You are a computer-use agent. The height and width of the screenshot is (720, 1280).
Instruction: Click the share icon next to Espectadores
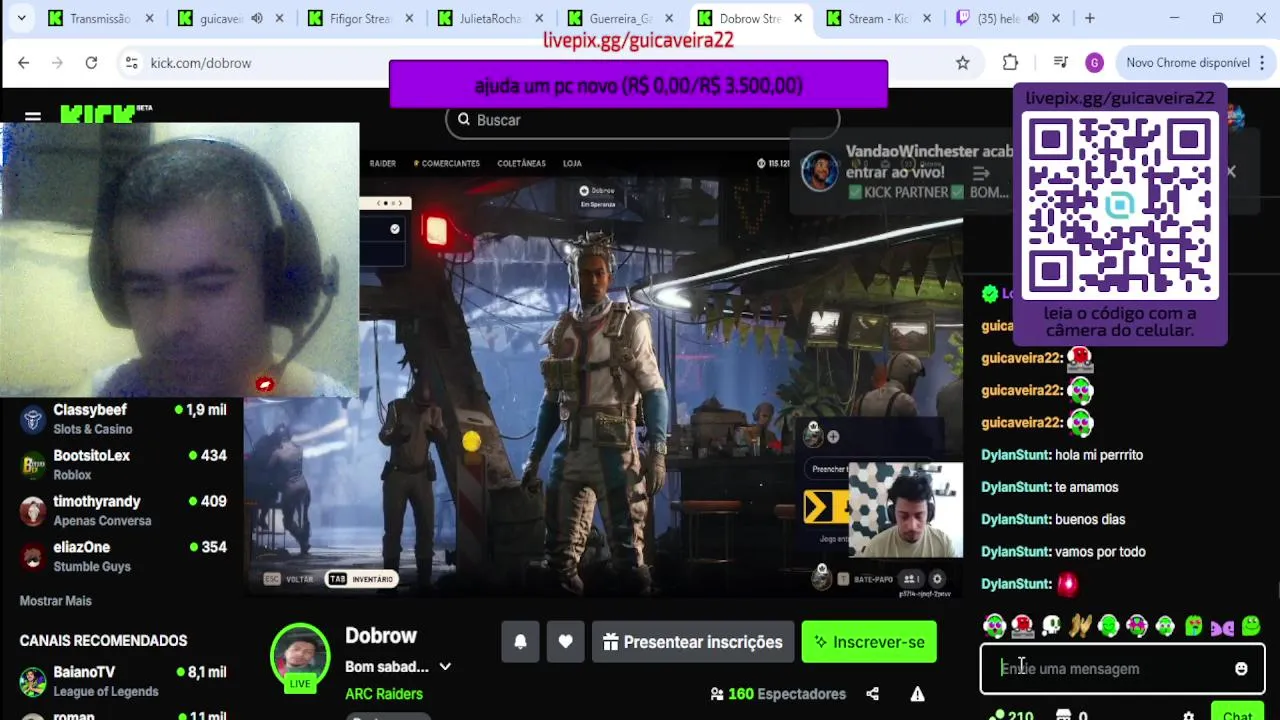click(x=872, y=694)
